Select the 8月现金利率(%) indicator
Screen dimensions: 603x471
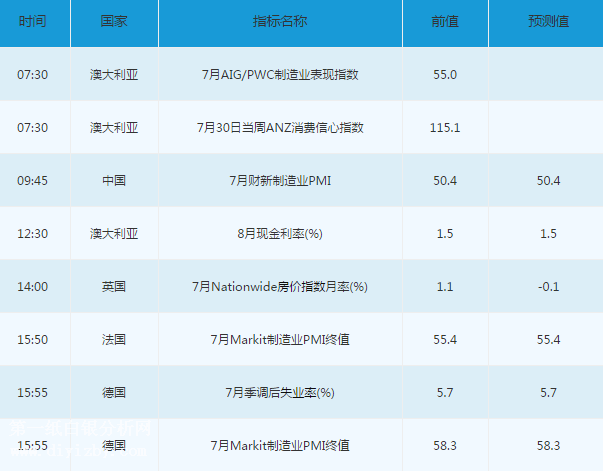pos(280,234)
